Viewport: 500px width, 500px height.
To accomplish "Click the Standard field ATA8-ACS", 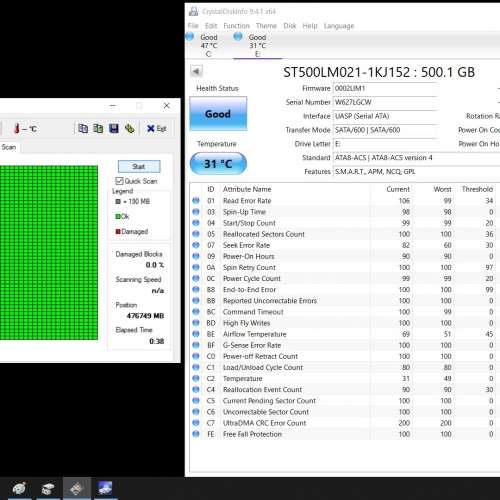I will [x=417, y=158].
